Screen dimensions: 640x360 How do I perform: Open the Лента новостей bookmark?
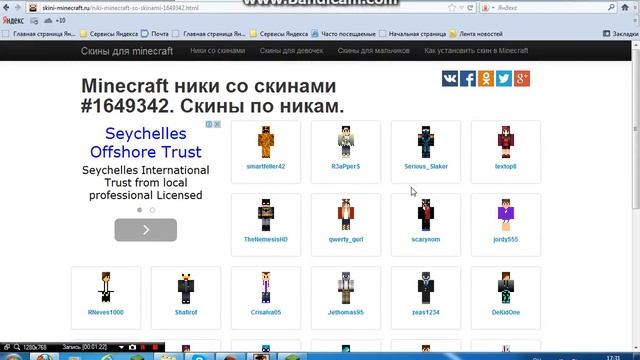tap(476, 33)
